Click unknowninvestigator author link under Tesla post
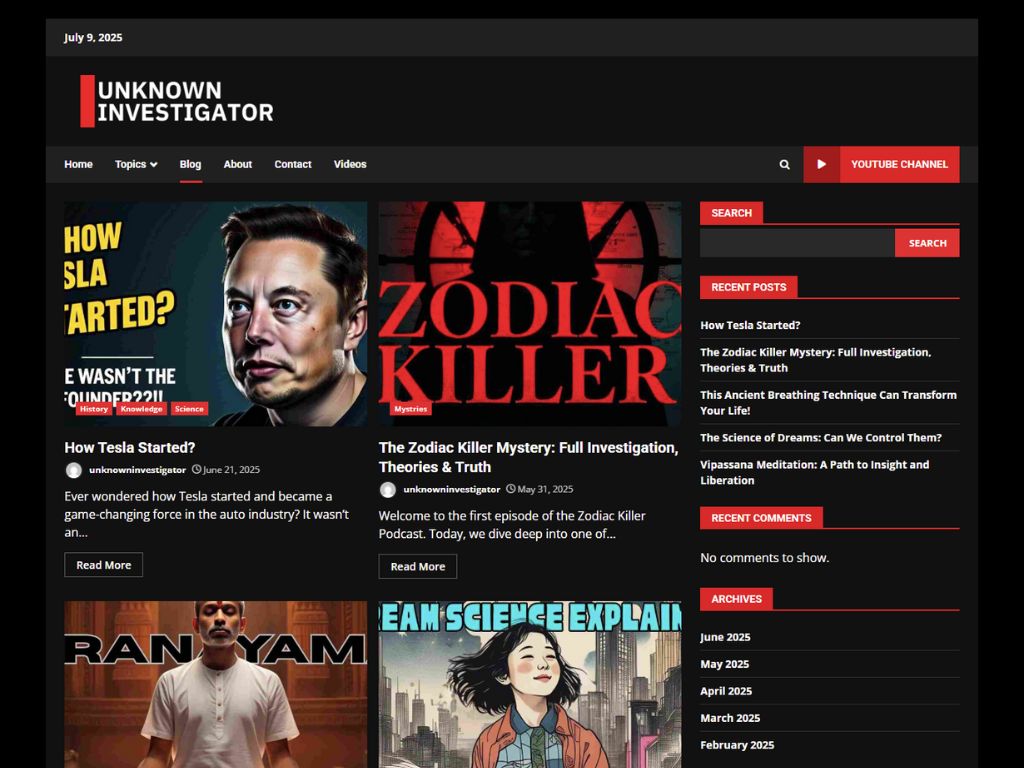 click(x=138, y=470)
